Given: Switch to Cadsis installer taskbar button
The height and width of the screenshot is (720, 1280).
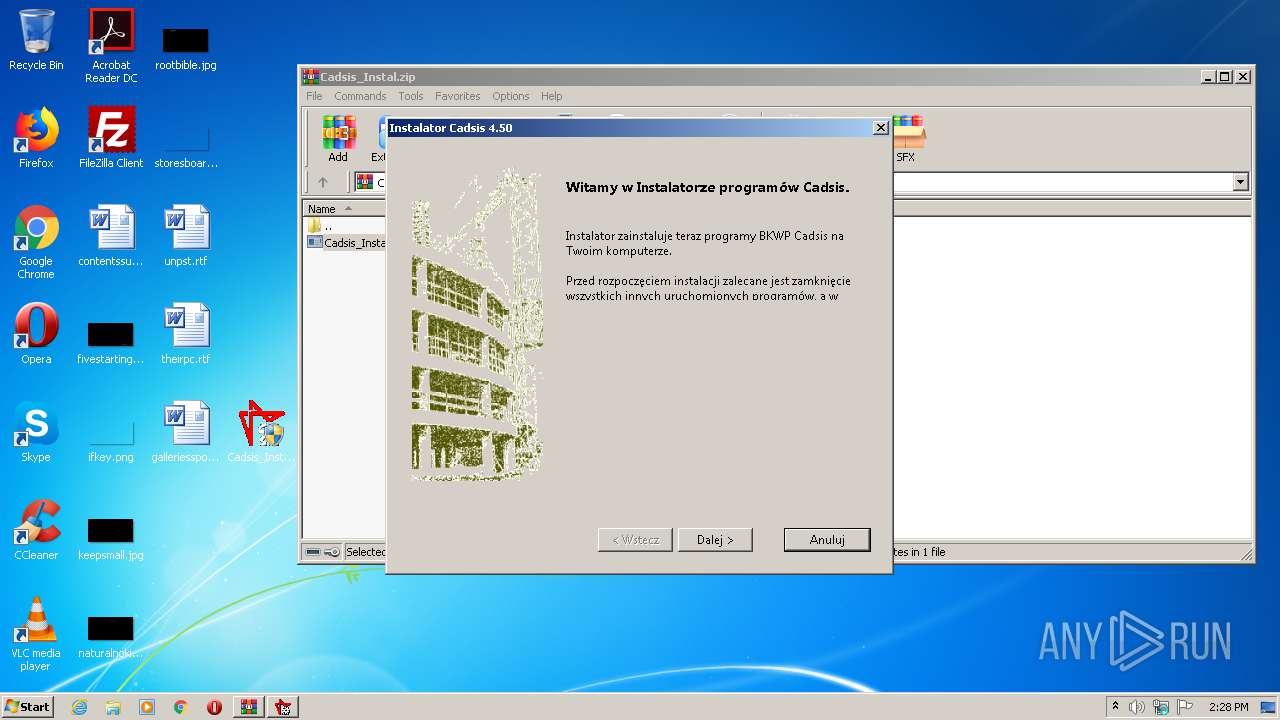Looking at the screenshot, I should tap(283, 707).
